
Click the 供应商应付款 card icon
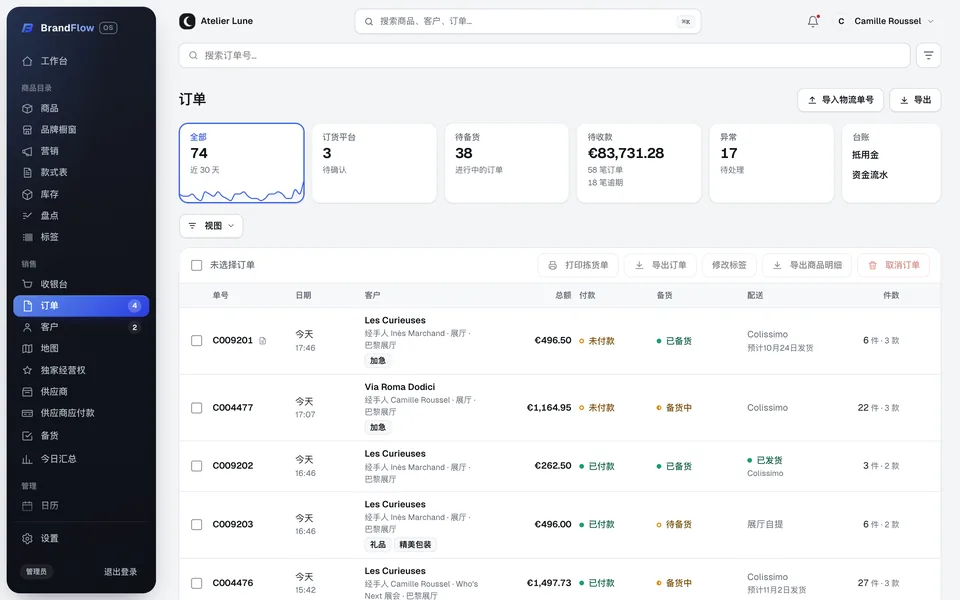click(x=27, y=413)
